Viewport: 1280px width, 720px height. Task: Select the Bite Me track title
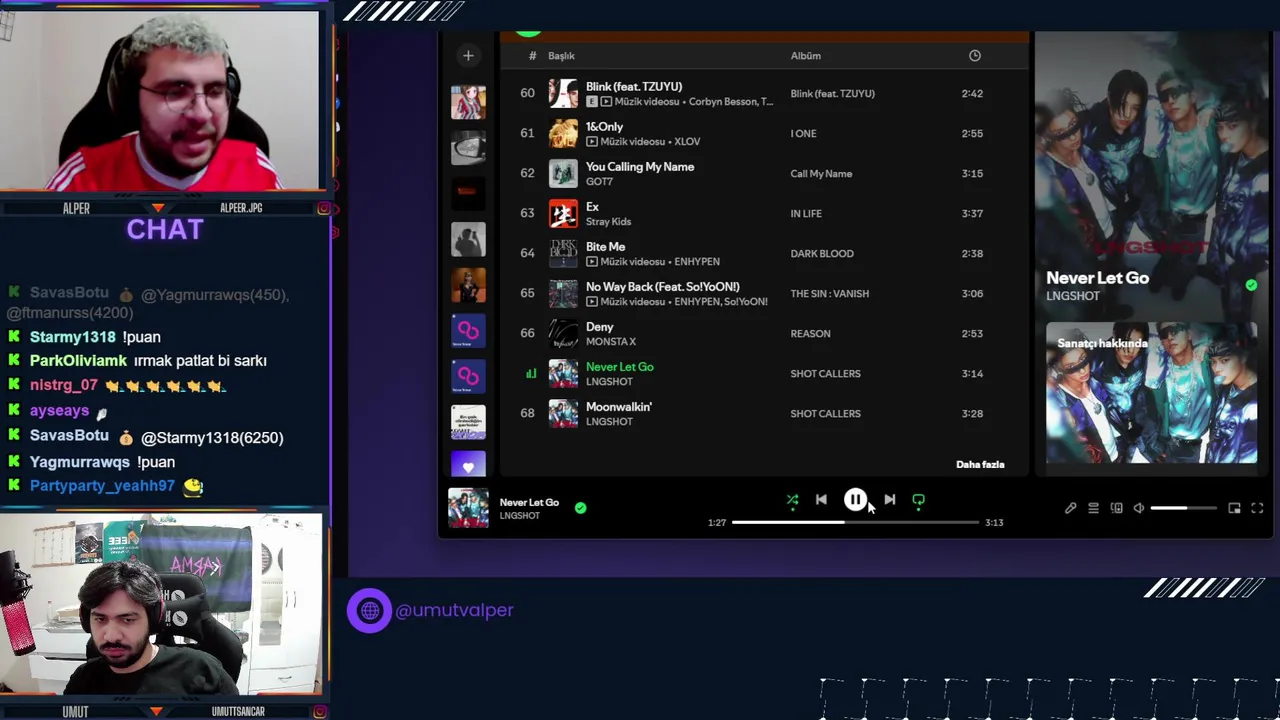(605, 247)
